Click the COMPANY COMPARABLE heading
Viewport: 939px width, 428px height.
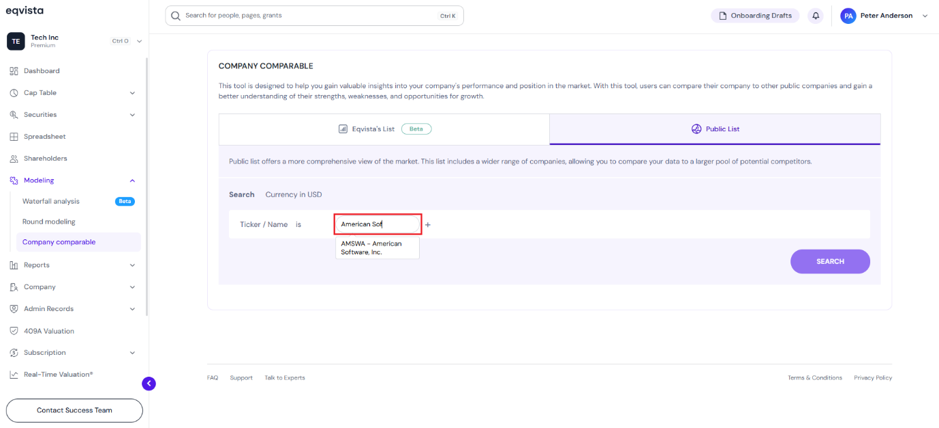266,66
